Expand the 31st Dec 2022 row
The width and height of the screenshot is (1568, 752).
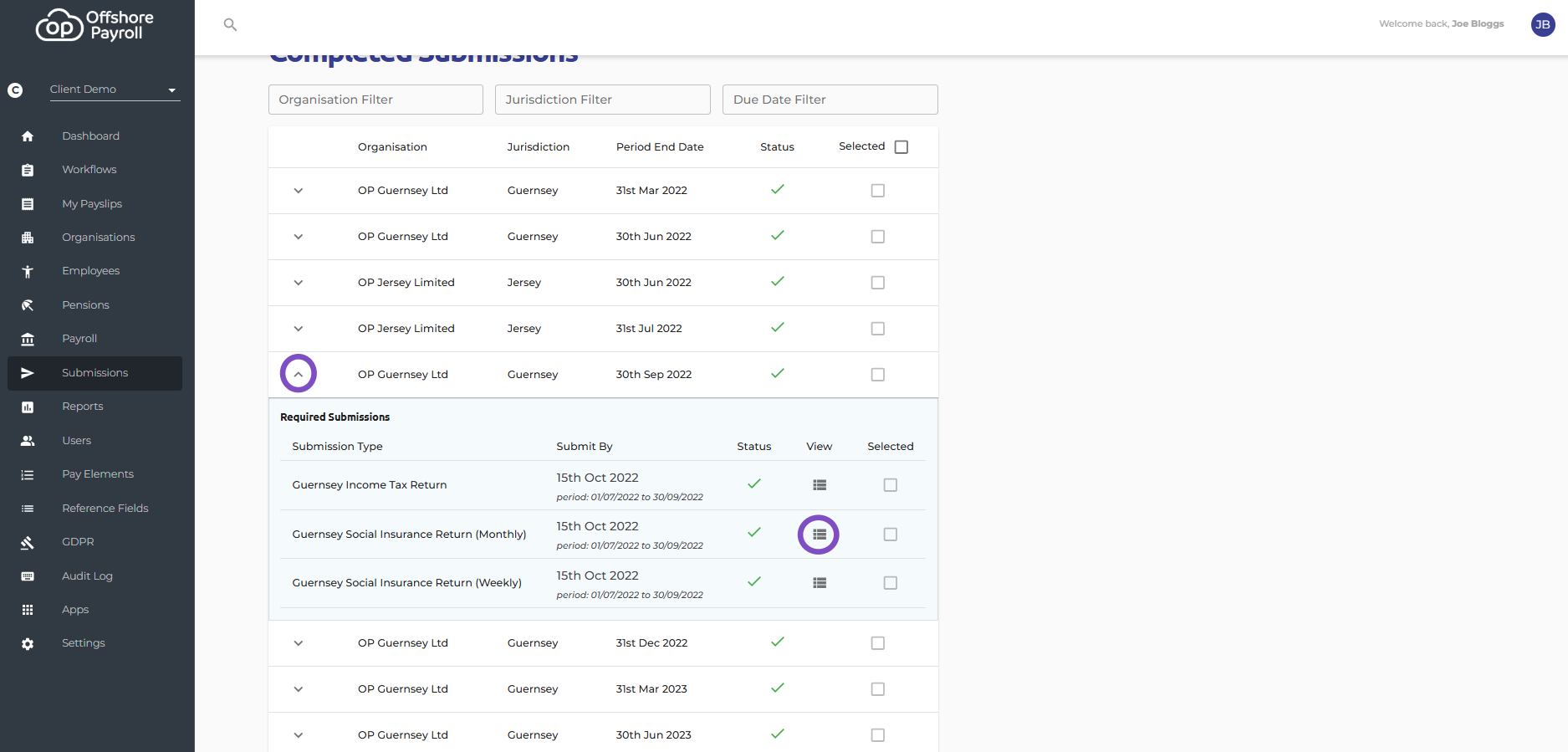299,643
